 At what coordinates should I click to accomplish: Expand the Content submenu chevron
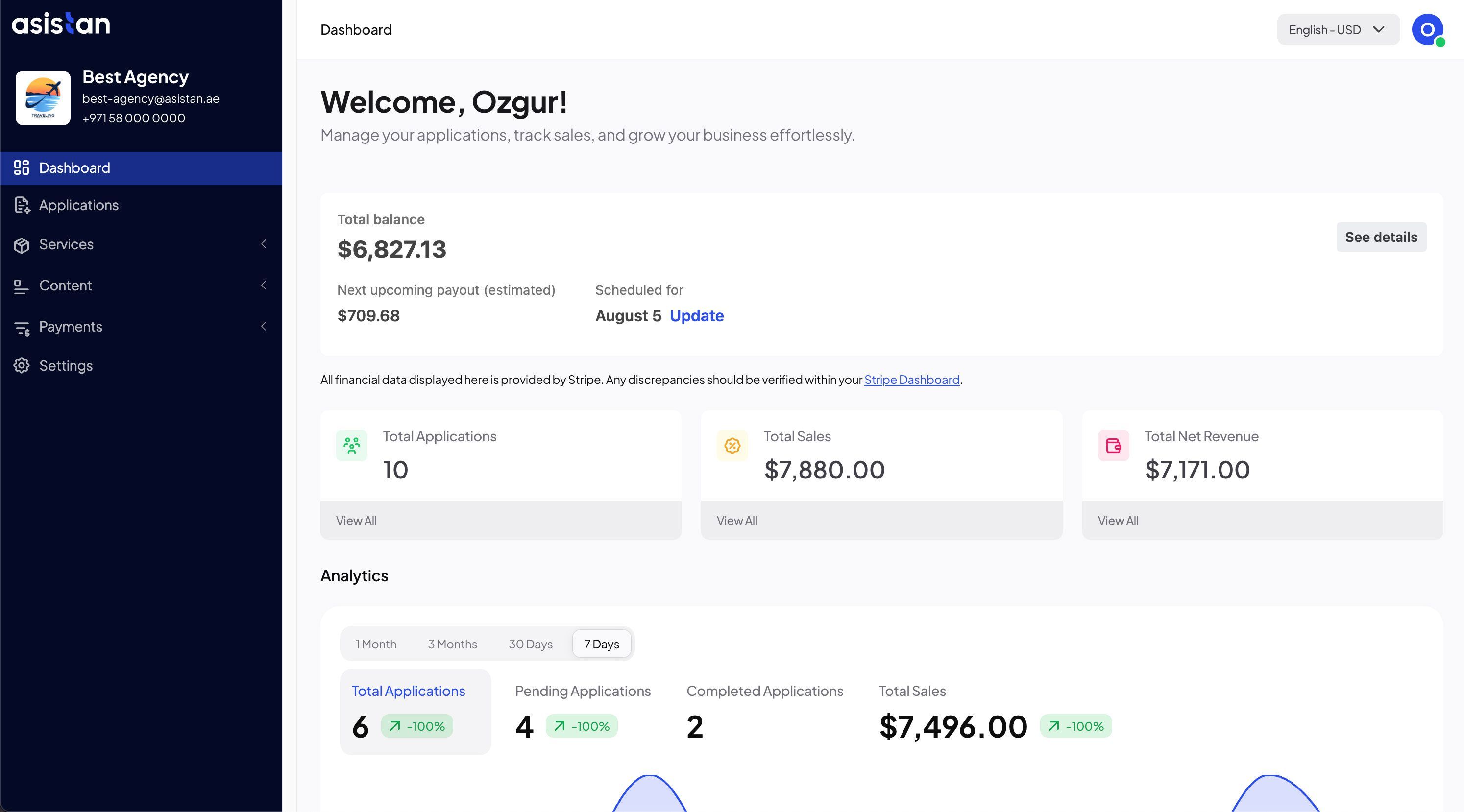(263, 285)
